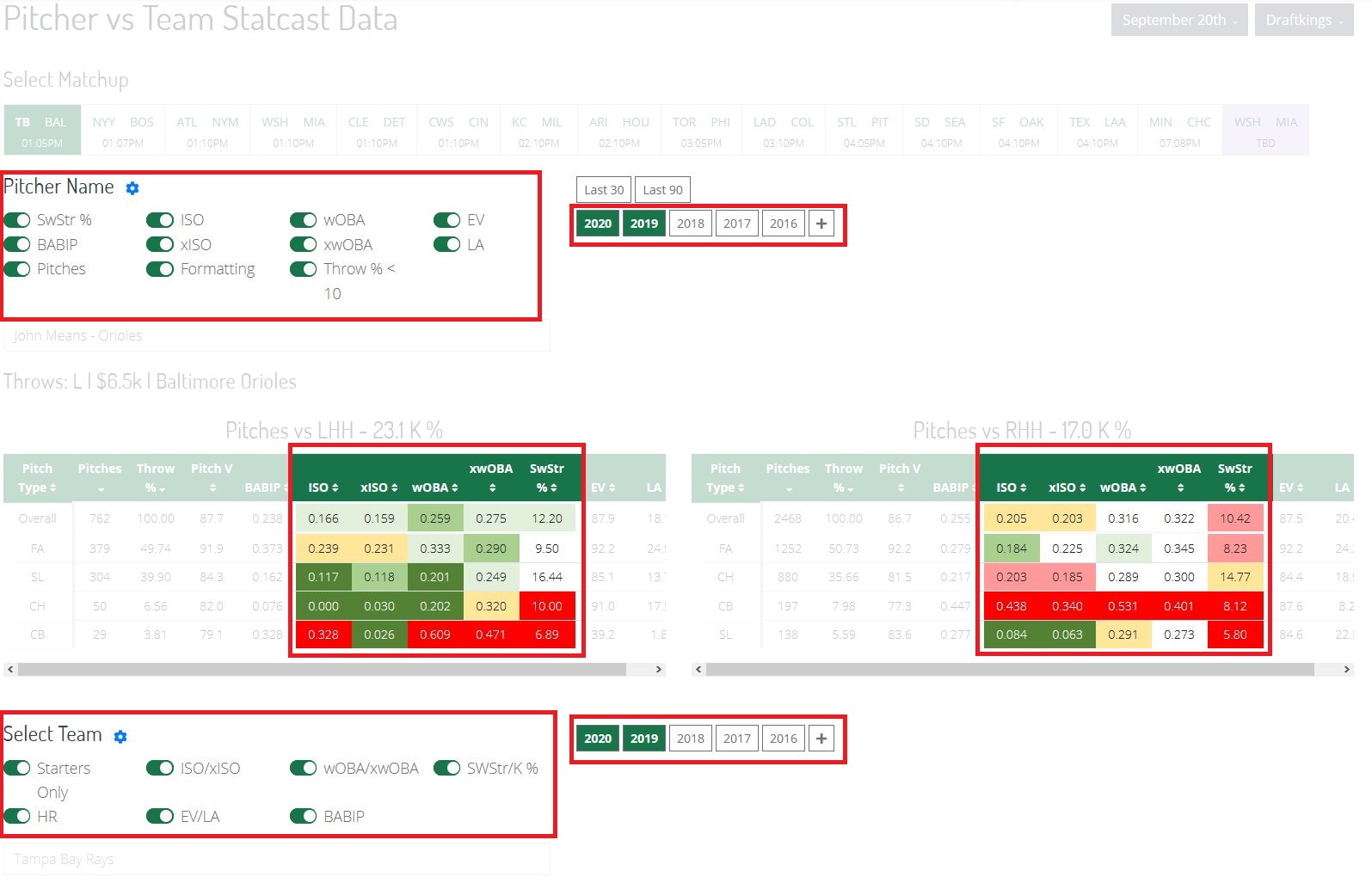This screenshot has width=1372, height=883.
Task: Click the plus icon after the upper 2016 button
Action: click(821, 224)
